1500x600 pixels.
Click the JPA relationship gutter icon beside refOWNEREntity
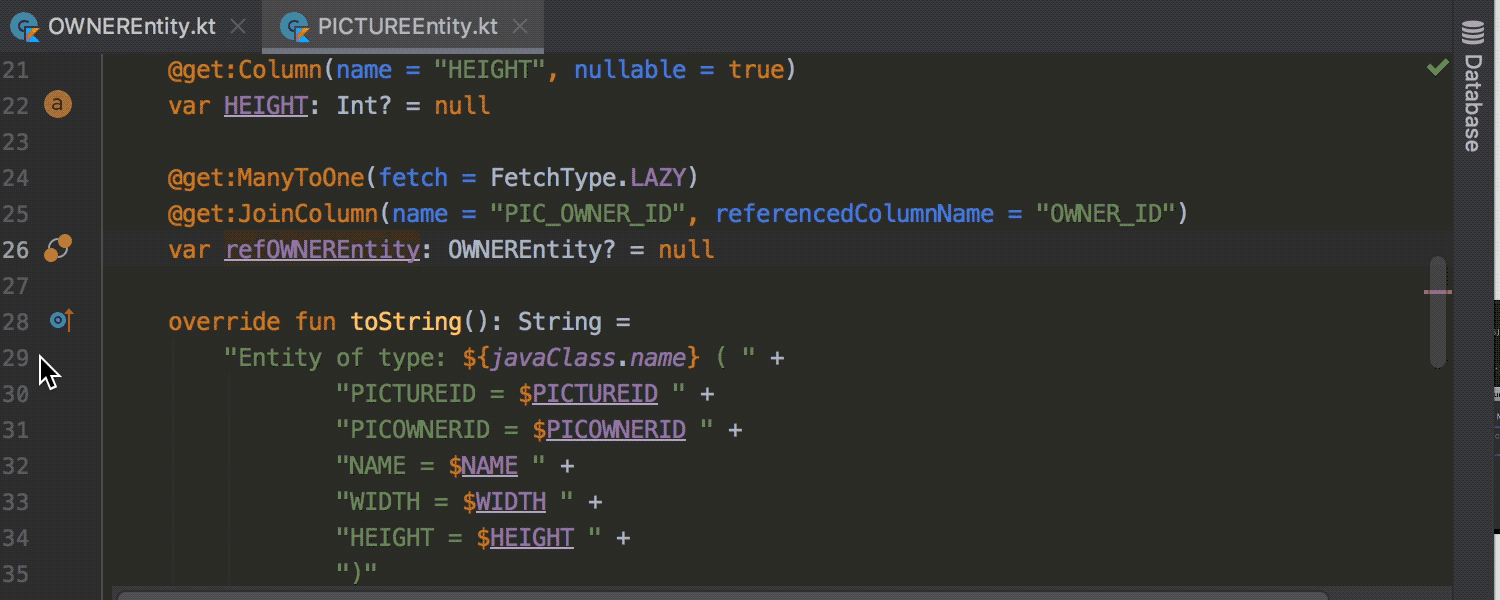[58, 249]
